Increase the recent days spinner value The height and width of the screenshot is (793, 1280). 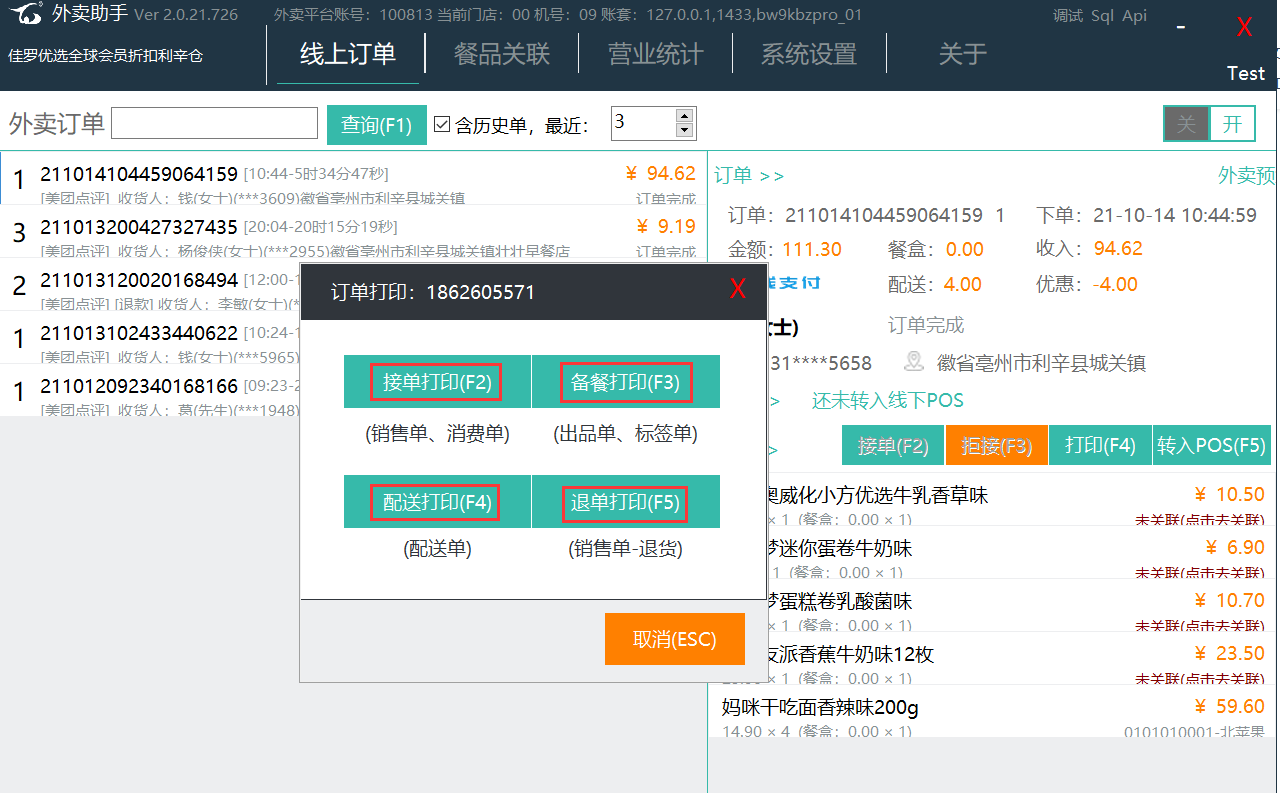pyautogui.click(x=684, y=117)
